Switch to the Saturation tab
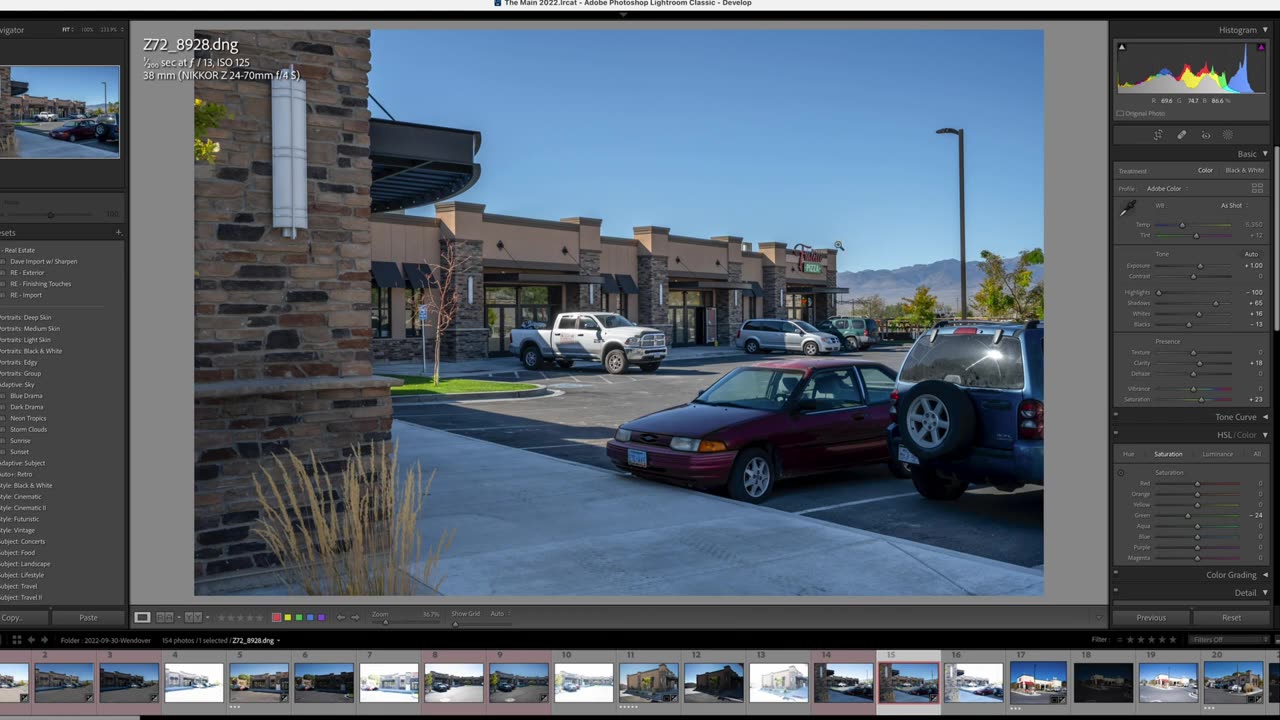The height and width of the screenshot is (720, 1280). click(x=1168, y=454)
